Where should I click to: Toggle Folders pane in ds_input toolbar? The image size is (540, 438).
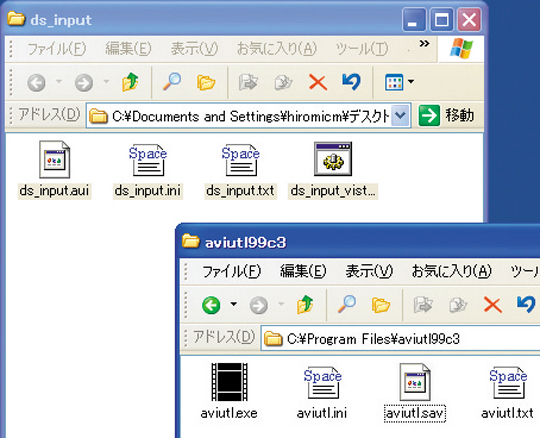(206, 82)
